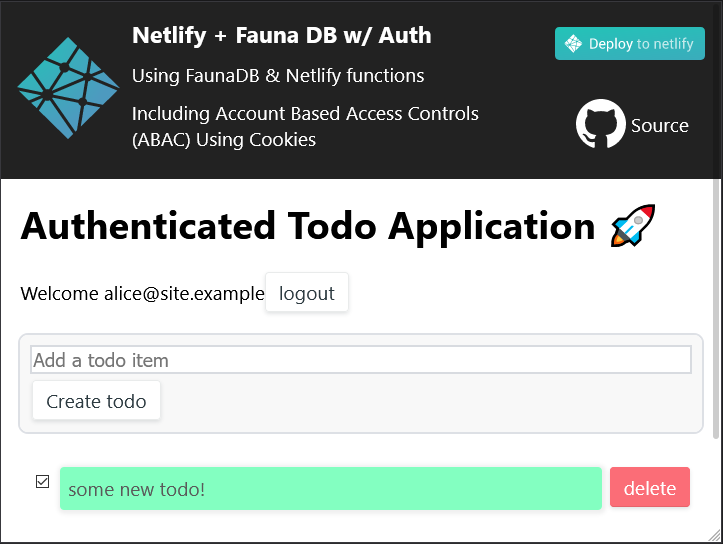Open the Source link text
The width and height of the screenshot is (723, 544).
[659, 125]
